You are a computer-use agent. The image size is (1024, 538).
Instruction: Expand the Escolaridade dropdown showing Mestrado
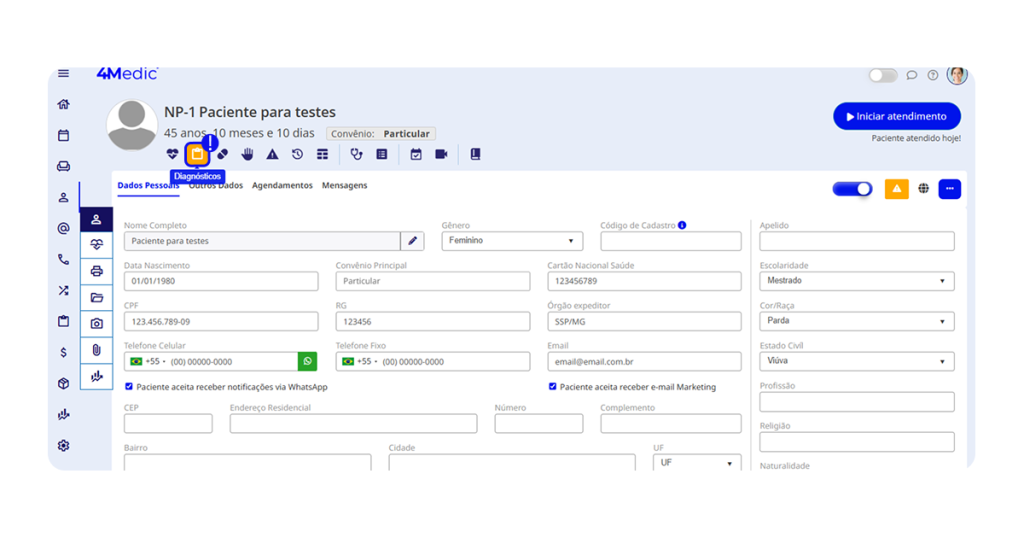coord(856,281)
